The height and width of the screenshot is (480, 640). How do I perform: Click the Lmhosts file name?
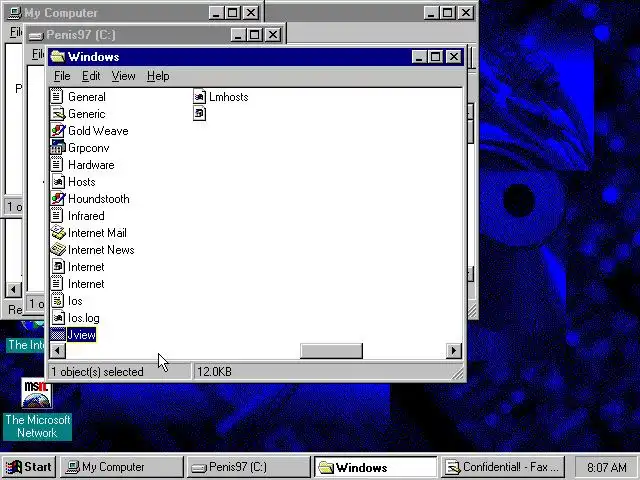pyautogui.click(x=229, y=97)
